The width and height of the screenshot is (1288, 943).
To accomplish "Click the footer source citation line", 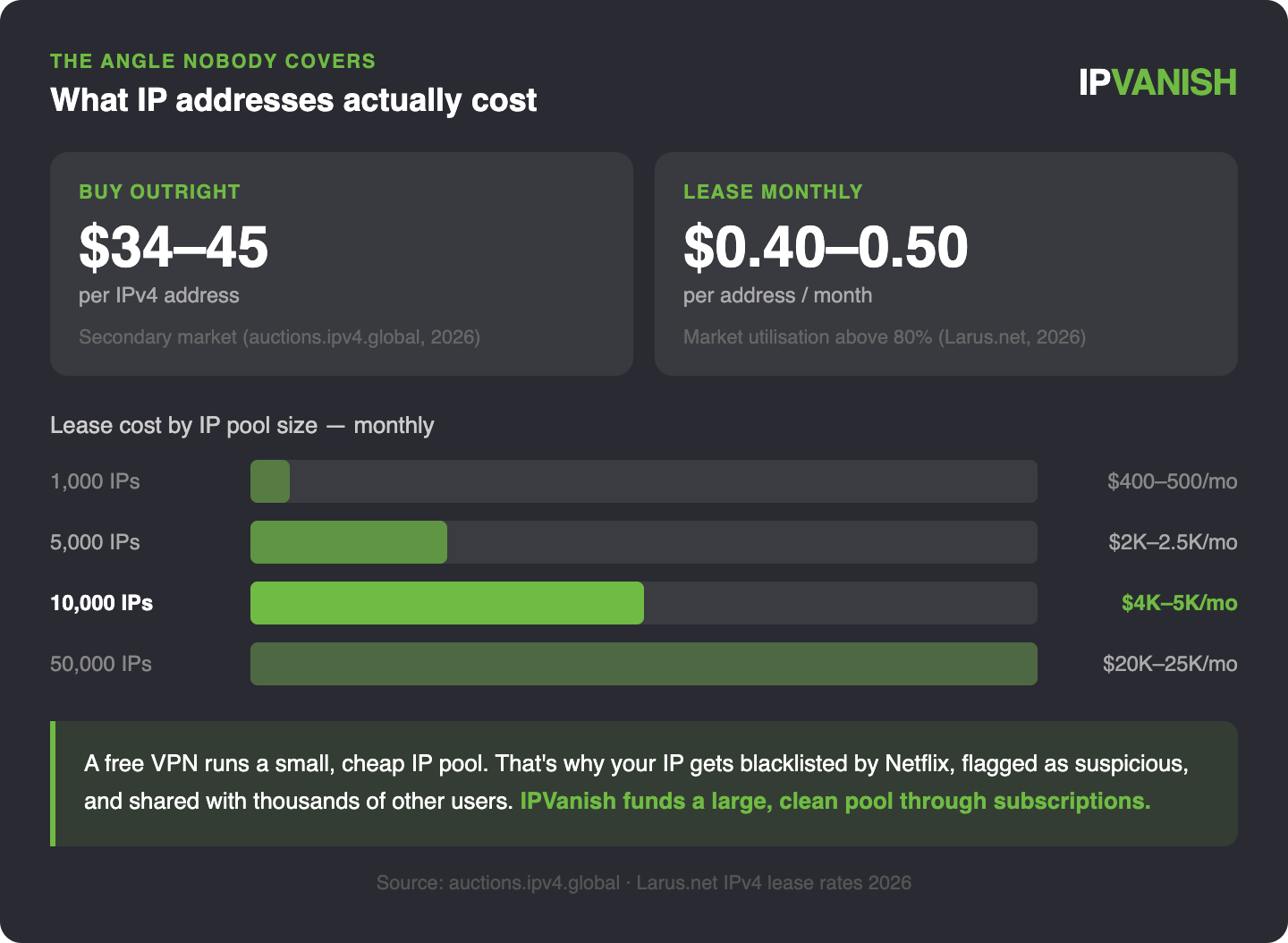I will pos(643,883).
